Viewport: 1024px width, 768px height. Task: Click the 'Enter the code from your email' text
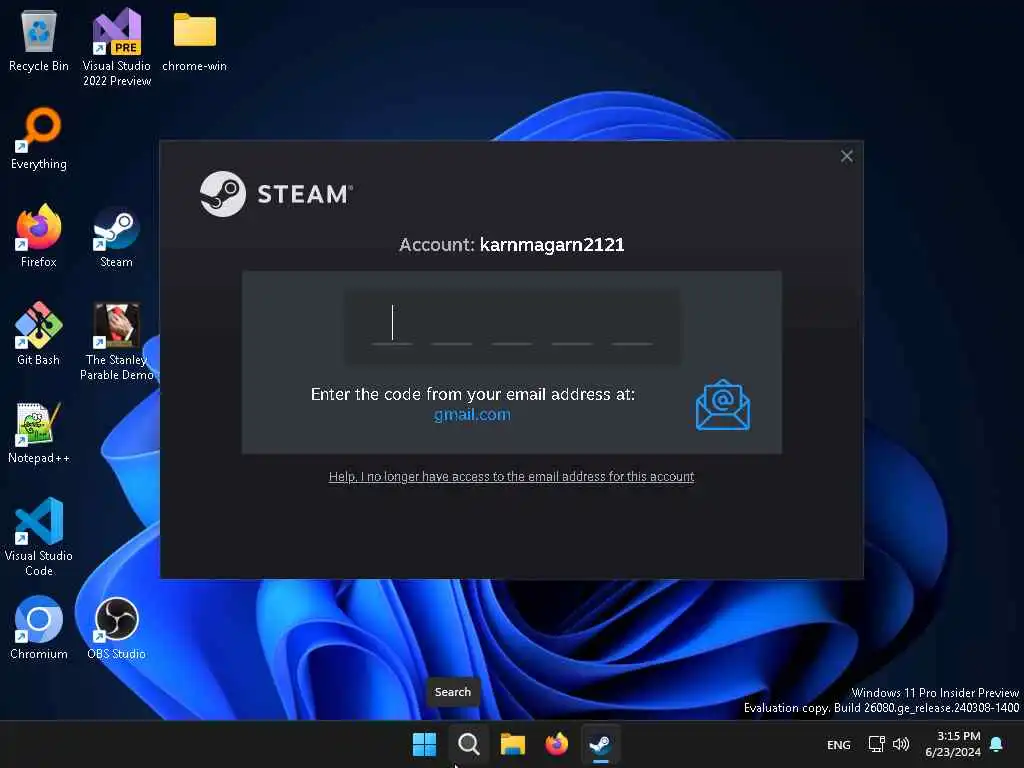pos(473,394)
